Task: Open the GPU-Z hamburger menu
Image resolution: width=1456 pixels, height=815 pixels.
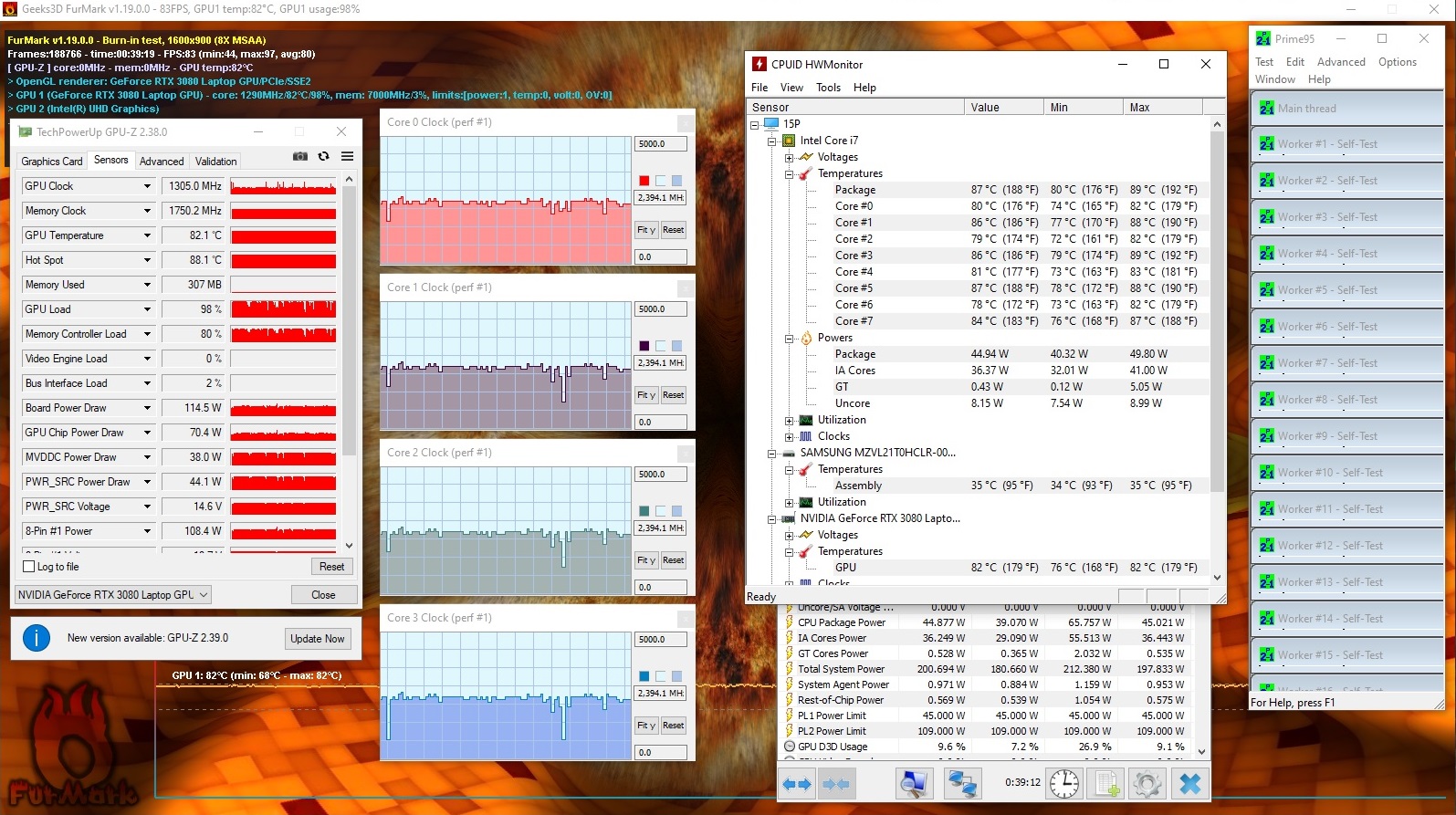Action: 348,156
